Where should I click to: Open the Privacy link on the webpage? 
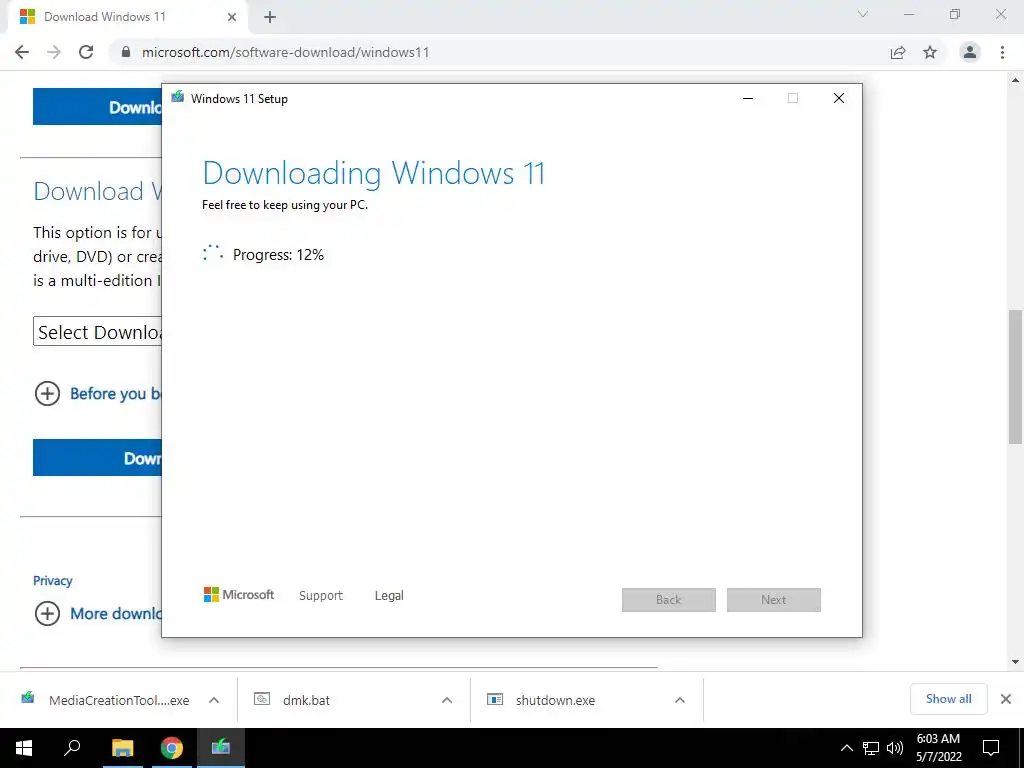point(53,581)
